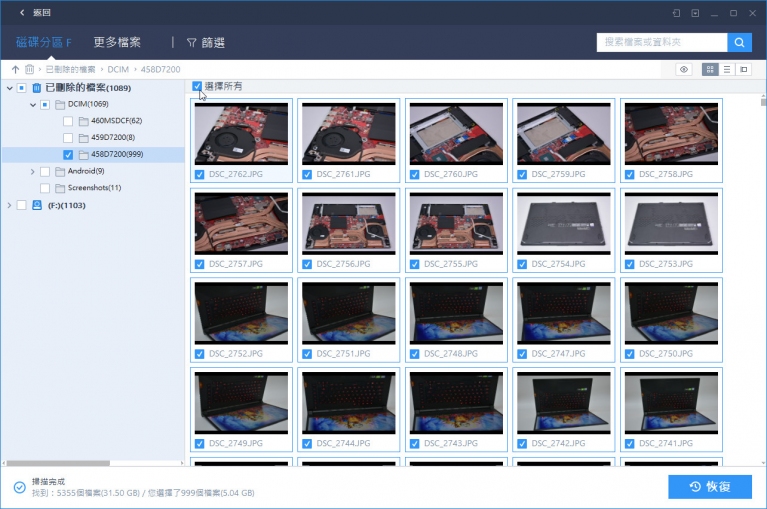Uncheck DSC_2754.JPG checkbox
767x509 pixels.
tap(522, 265)
